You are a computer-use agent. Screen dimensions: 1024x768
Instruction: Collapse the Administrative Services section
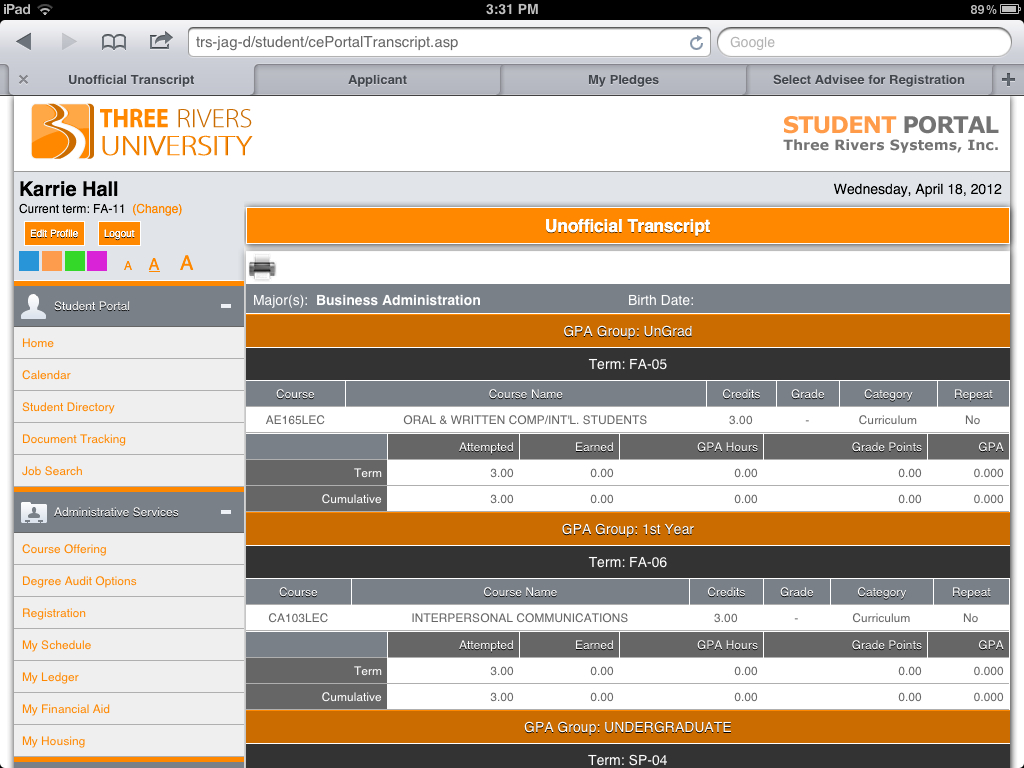click(226, 512)
